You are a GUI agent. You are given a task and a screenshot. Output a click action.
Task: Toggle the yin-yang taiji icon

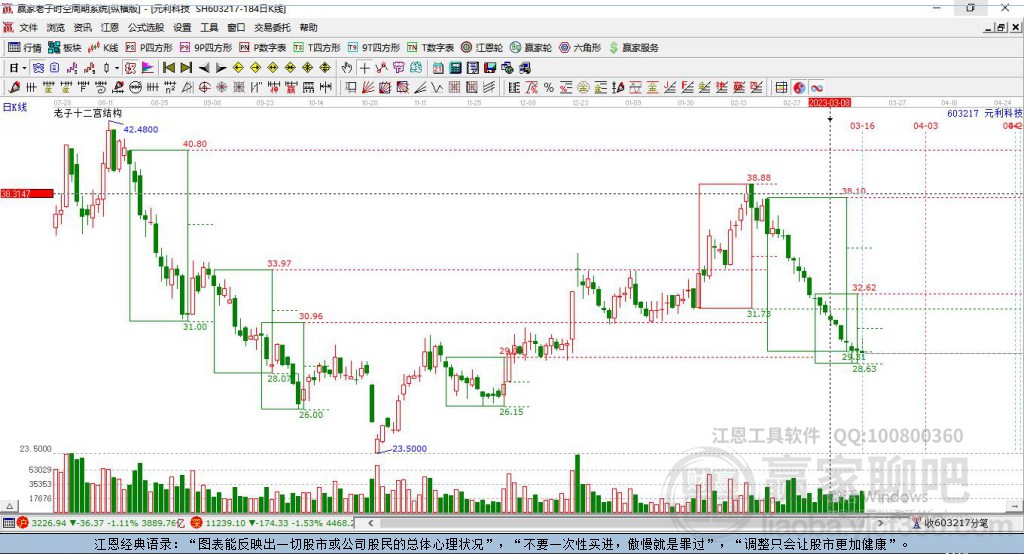799,87
